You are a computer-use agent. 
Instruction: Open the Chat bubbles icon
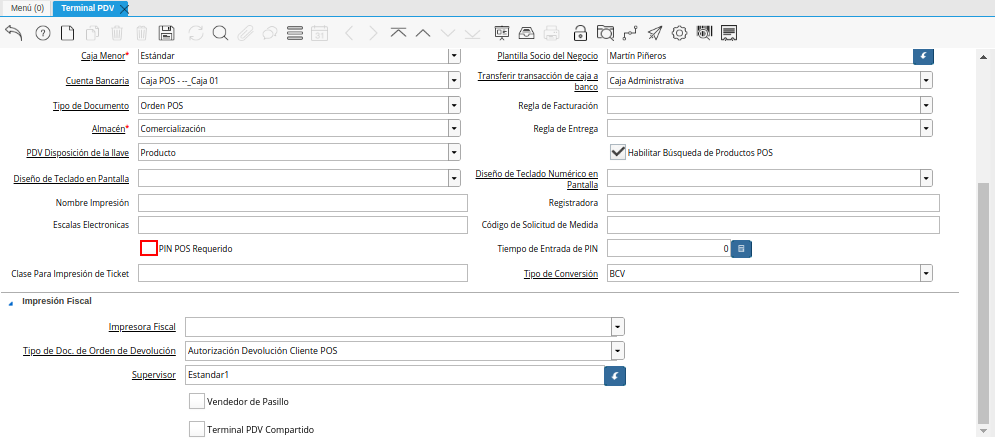click(x=270, y=33)
